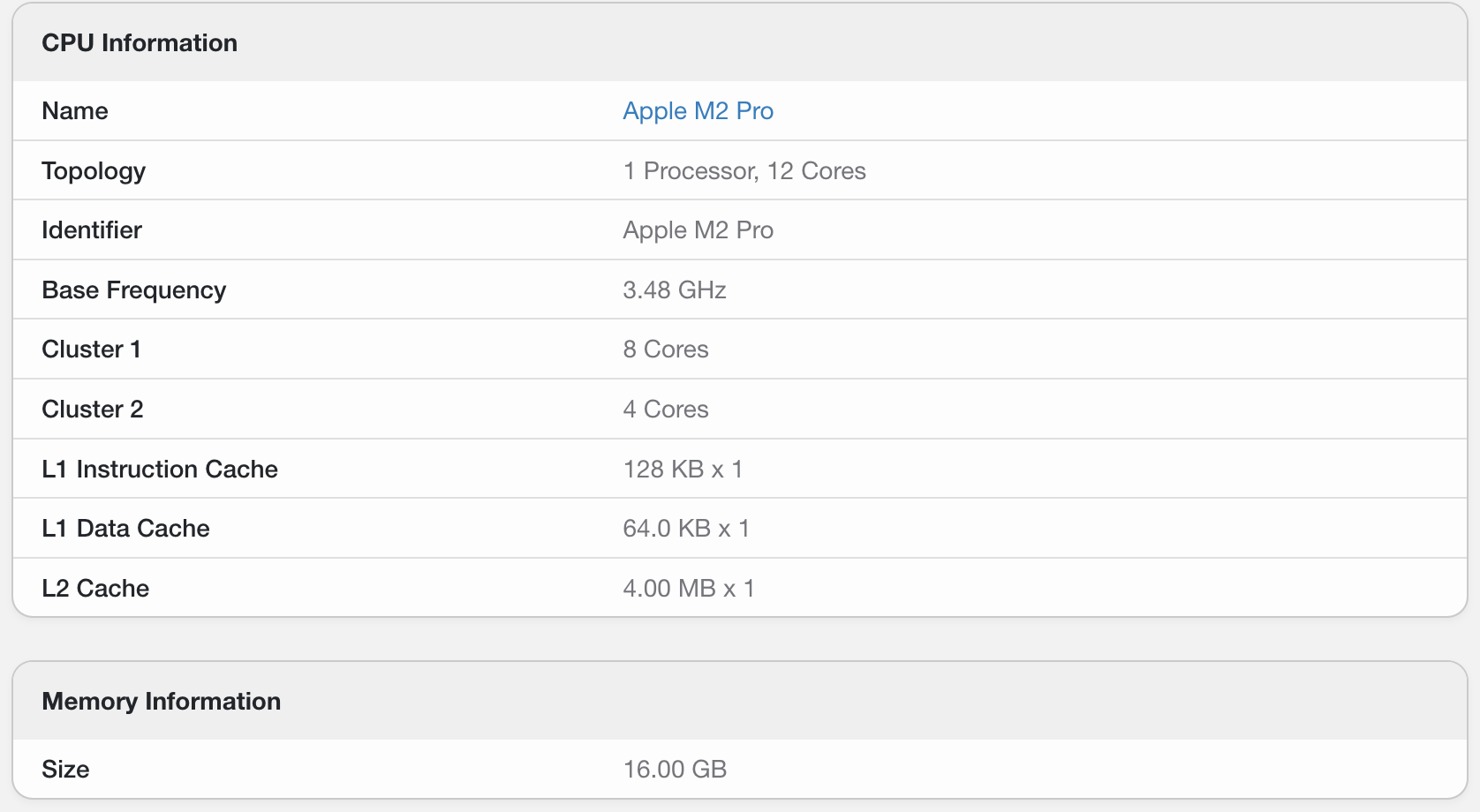
Task: Select the Identifier value Apple M2 Pro
Action: click(698, 229)
